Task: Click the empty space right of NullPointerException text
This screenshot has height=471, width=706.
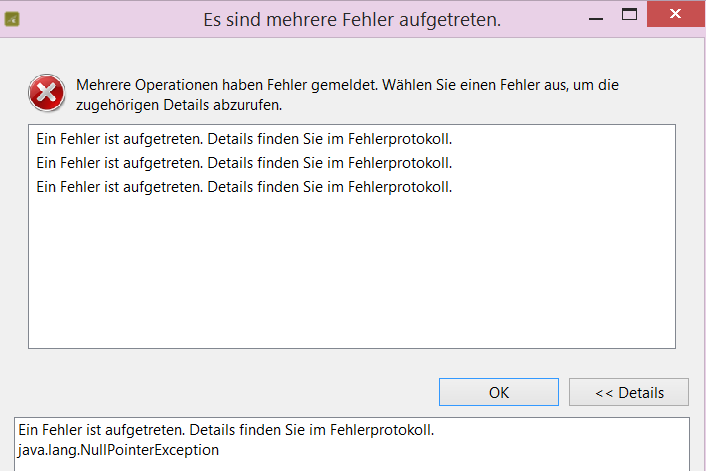Action: click(x=450, y=450)
